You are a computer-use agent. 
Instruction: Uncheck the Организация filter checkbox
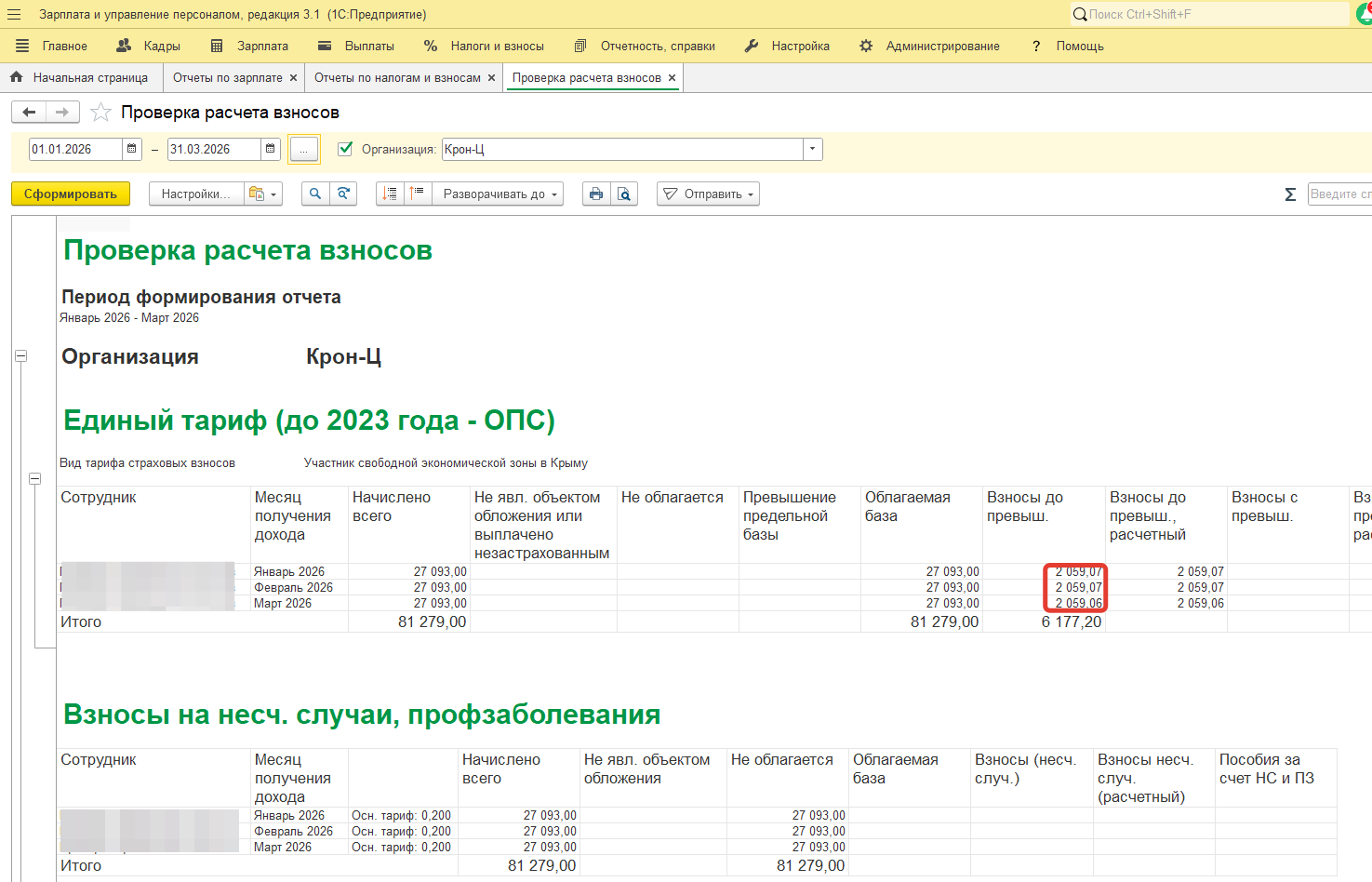[x=345, y=149]
